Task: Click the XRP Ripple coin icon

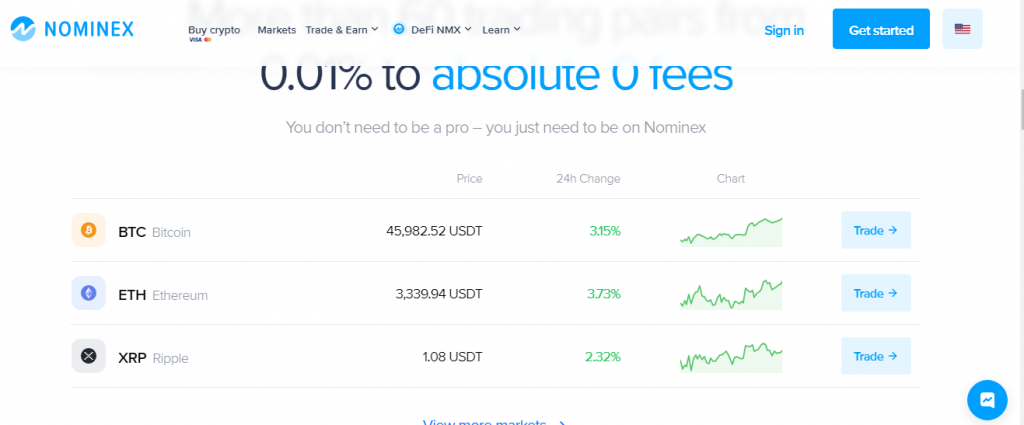Action: click(88, 356)
